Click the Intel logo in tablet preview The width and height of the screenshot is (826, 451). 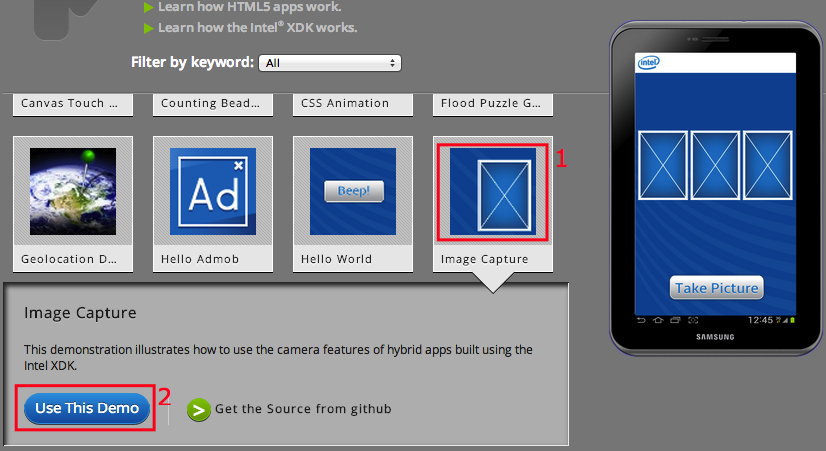pos(648,63)
